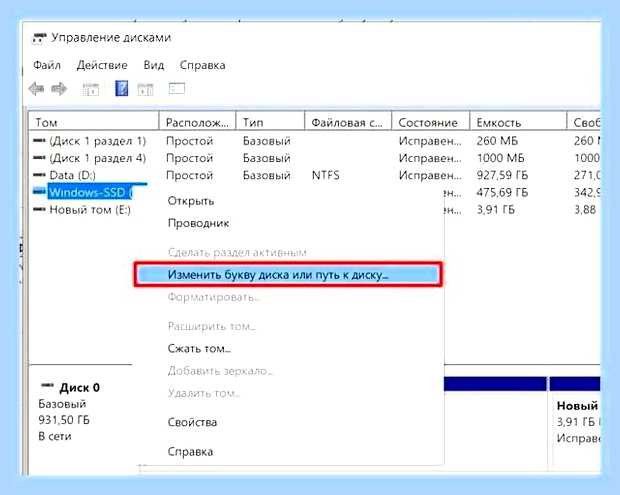The height and width of the screenshot is (495, 620).
Task: Click the blue Help toolbar icon
Action: pos(121,88)
